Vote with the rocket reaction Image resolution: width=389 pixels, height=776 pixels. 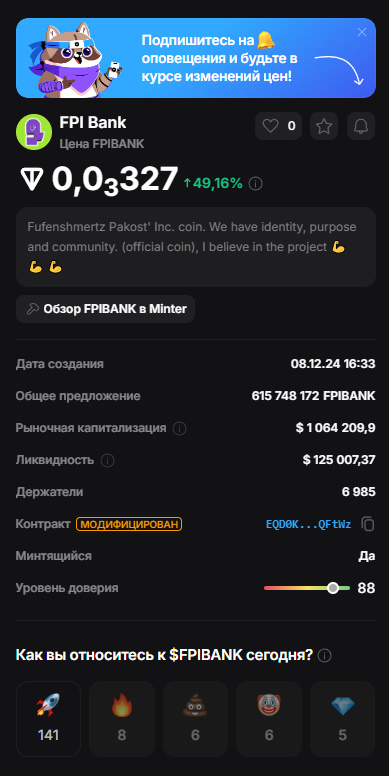(49, 719)
